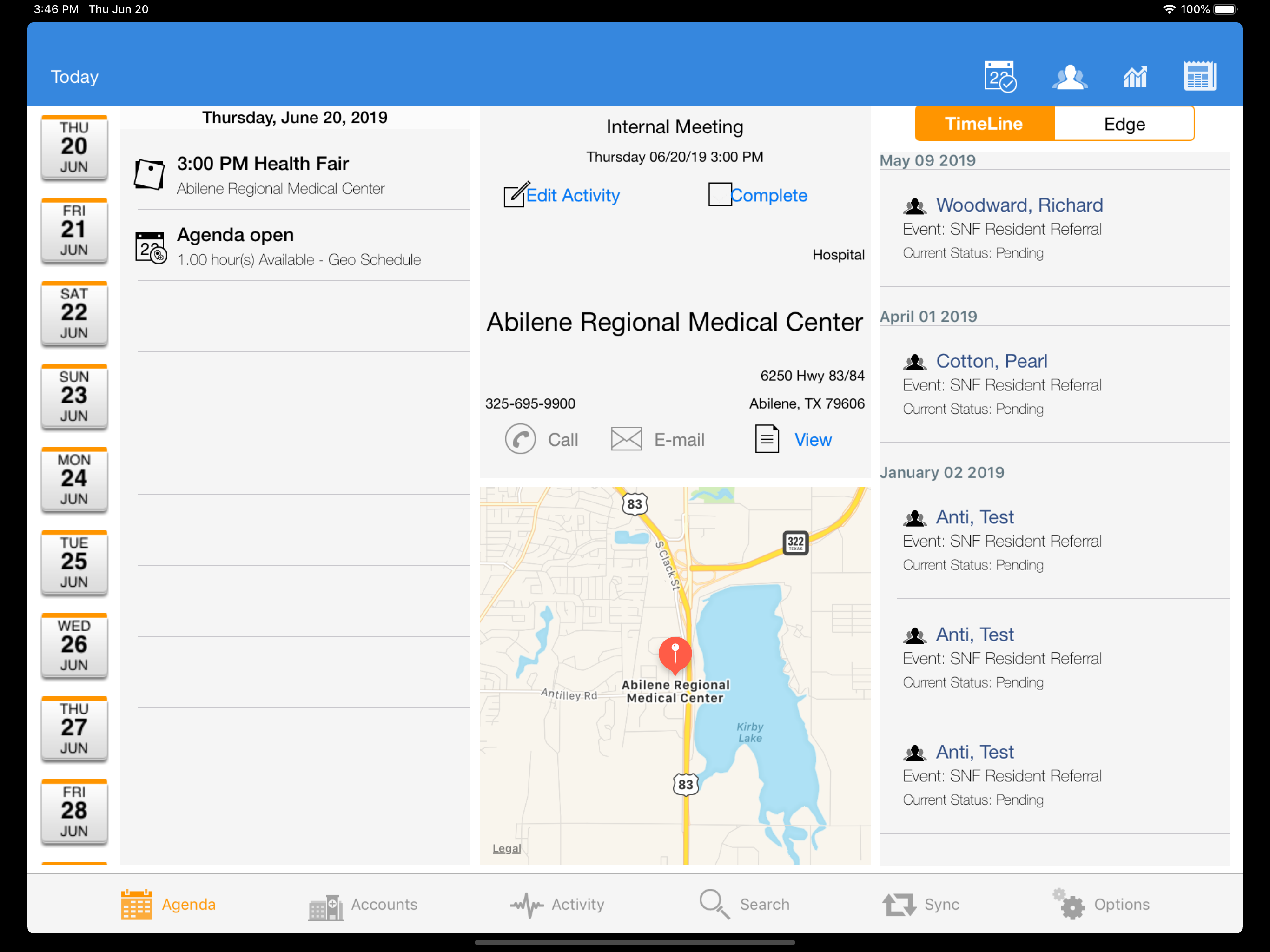The image size is (1270, 952).
Task: Tap the phone number 325-695-9900
Action: (x=530, y=403)
